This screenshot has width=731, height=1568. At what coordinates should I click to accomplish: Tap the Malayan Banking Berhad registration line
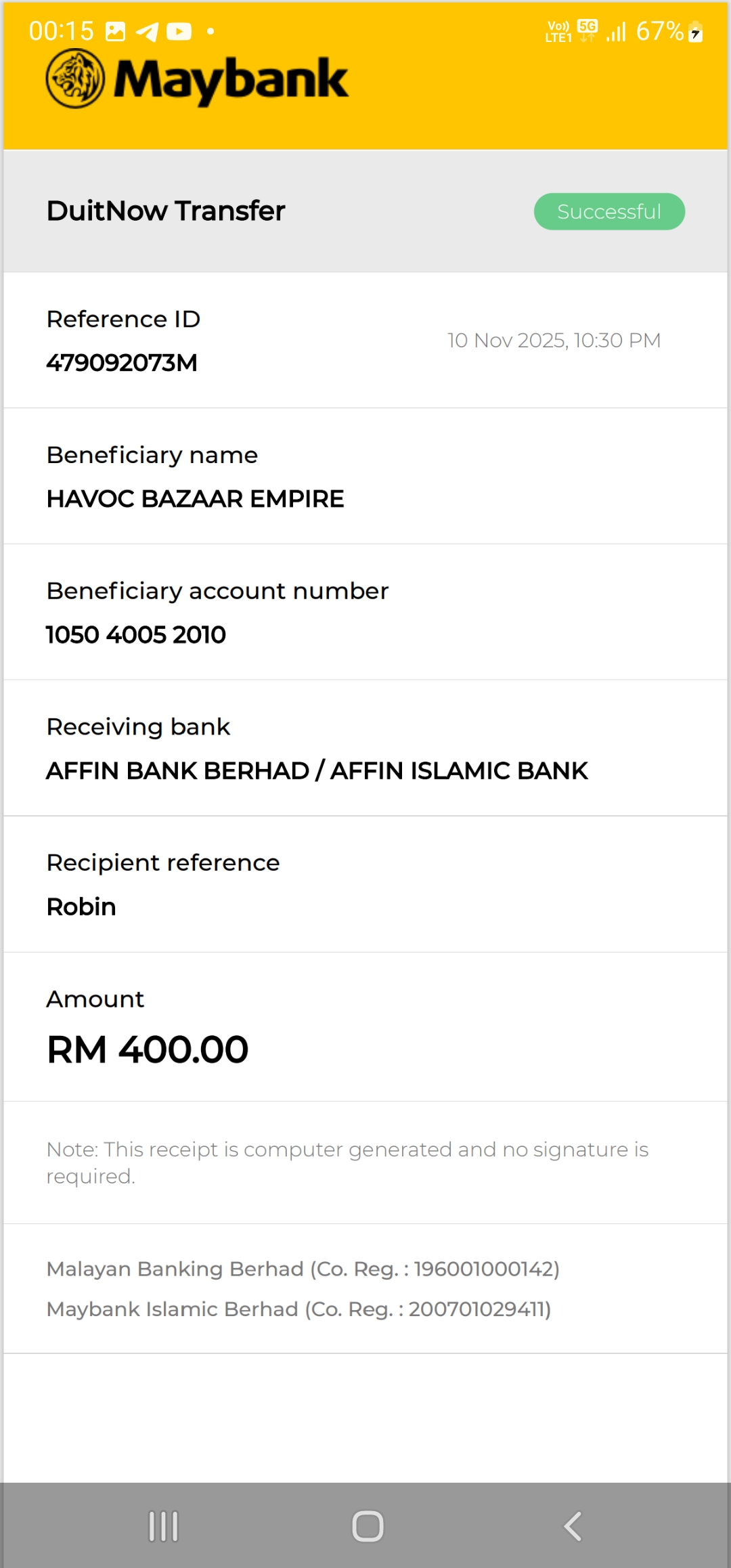303,1269
